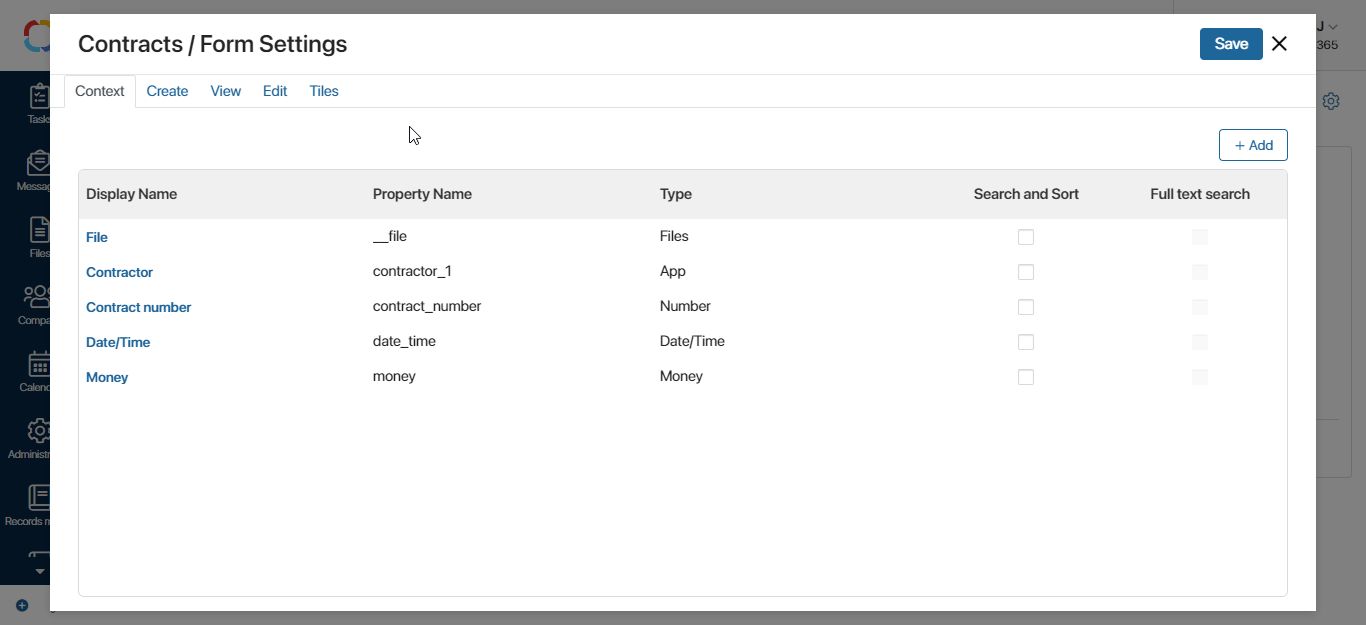Select the date_time property name cell
The width and height of the screenshot is (1366, 625).
click(x=404, y=341)
